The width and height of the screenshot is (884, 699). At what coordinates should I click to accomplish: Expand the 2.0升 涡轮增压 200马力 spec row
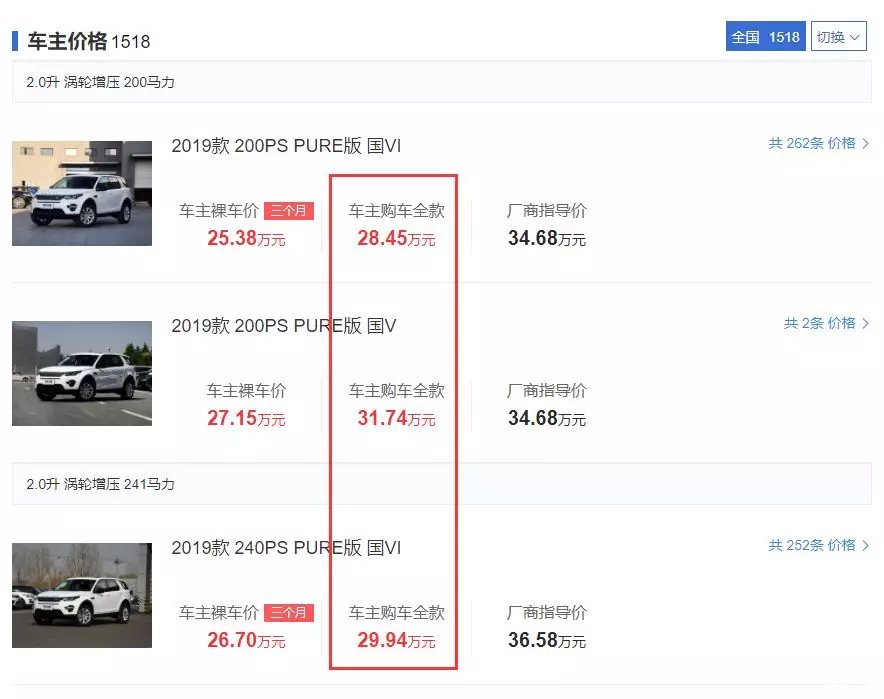click(x=100, y=83)
